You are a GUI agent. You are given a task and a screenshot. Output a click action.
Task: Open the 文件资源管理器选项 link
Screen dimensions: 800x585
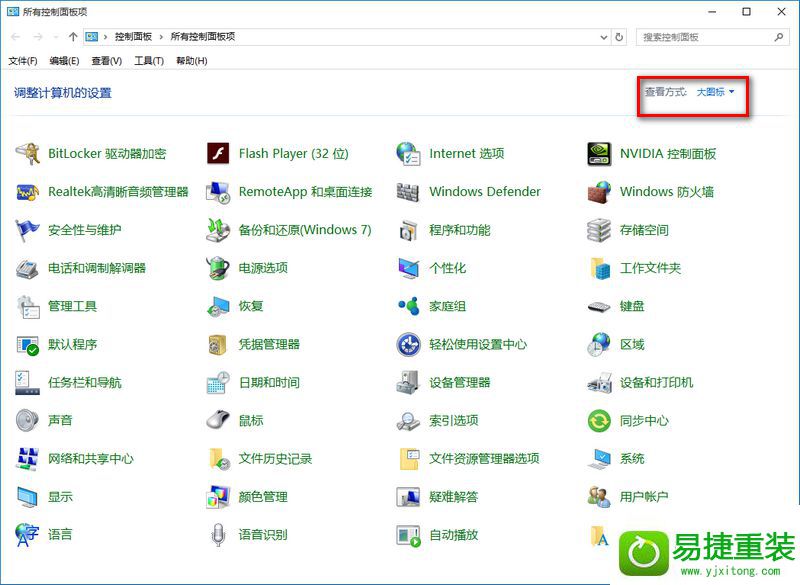pyautogui.click(x=484, y=459)
